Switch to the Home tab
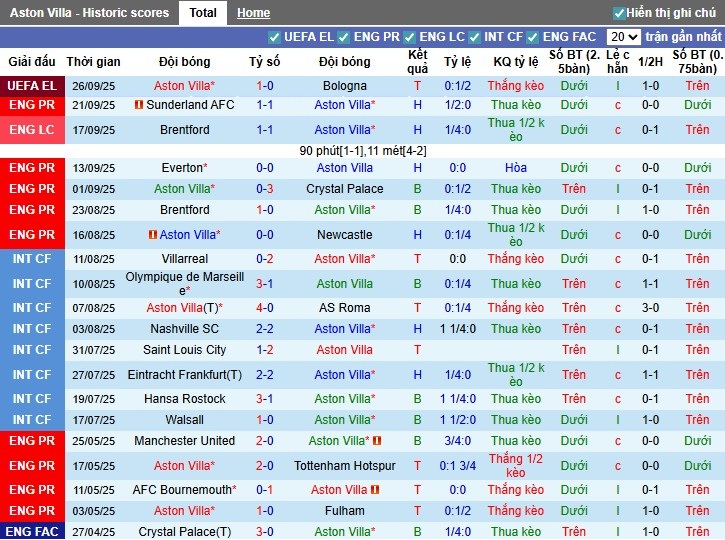This screenshot has height=540, width=725. click(x=253, y=13)
